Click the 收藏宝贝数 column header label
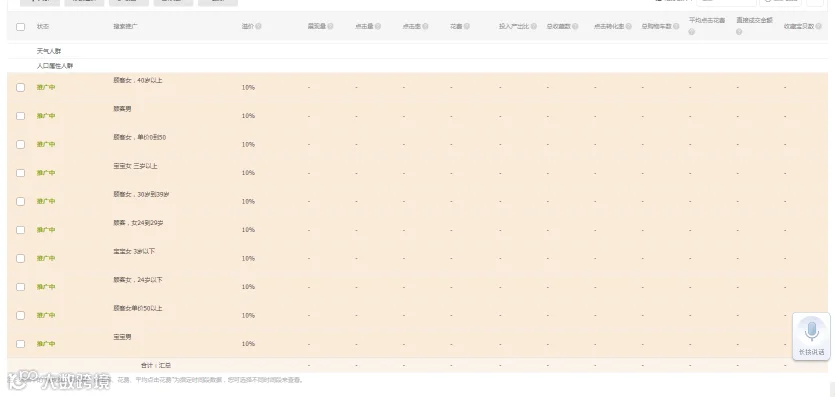The width and height of the screenshot is (835, 397). pyautogui.click(x=799, y=26)
